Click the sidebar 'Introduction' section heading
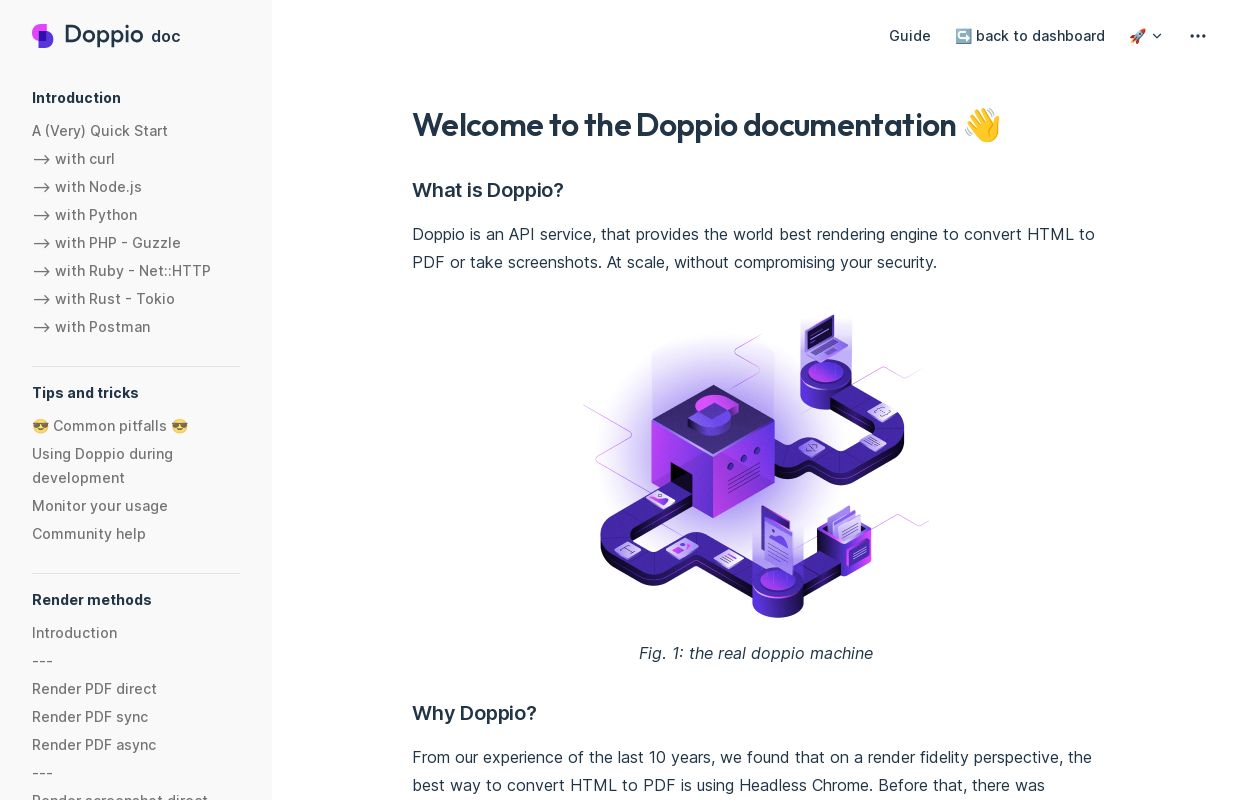The image size is (1240, 800). coord(76,98)
